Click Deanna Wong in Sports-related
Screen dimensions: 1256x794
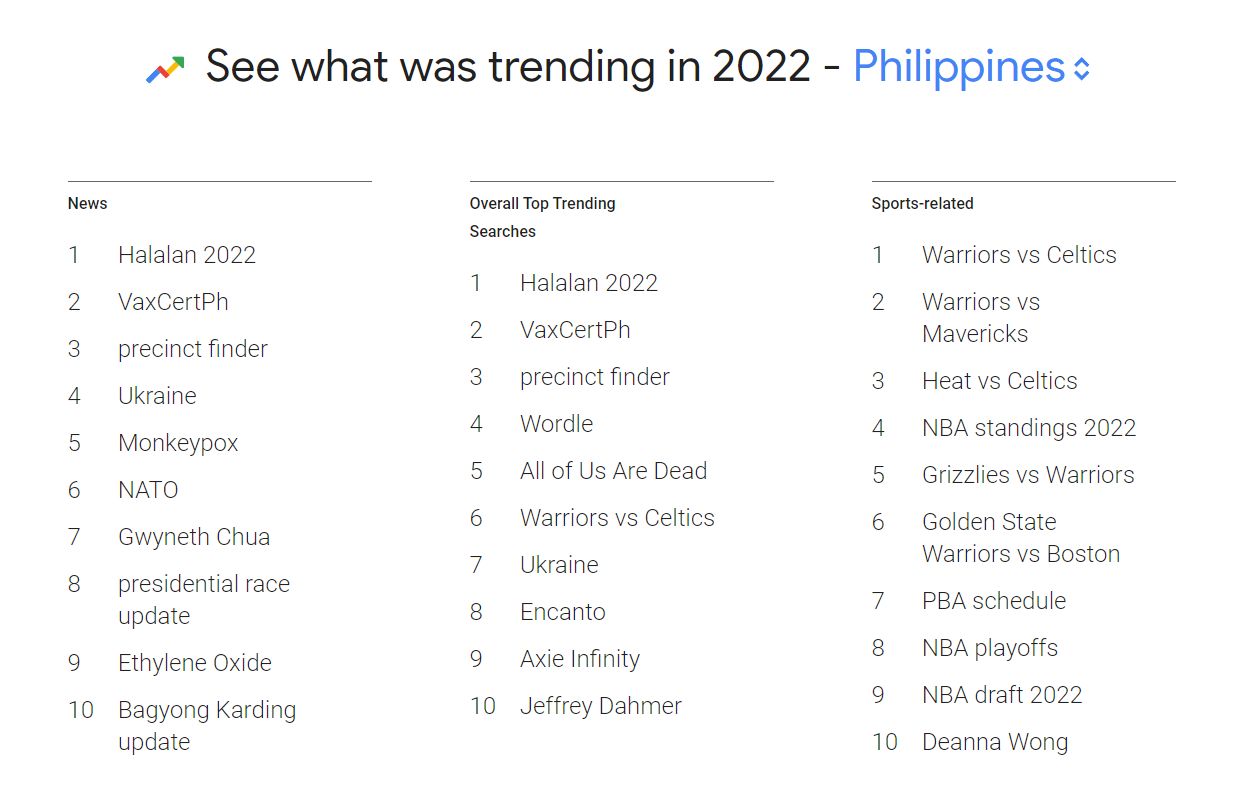click(x=995, y=742)
